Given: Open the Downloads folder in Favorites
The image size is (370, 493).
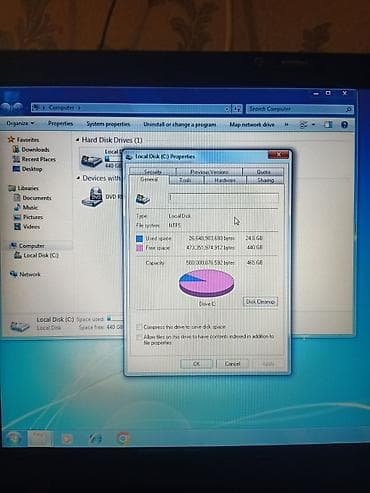Looking at the screenshot, I should (x=35, y=150).
